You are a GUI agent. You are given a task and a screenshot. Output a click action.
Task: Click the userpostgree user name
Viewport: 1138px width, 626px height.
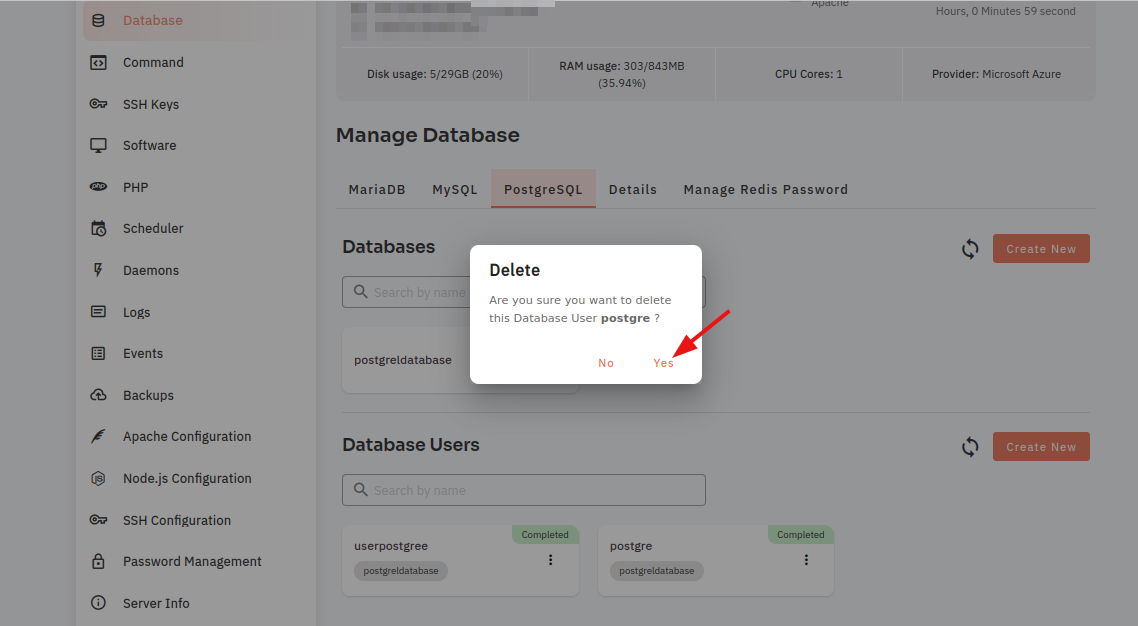tap(391, 546)
